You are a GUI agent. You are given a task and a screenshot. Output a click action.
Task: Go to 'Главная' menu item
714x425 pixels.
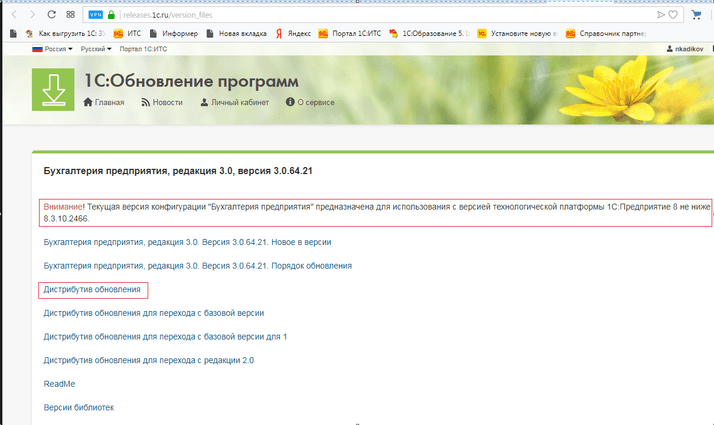click(x=104, y=102)
